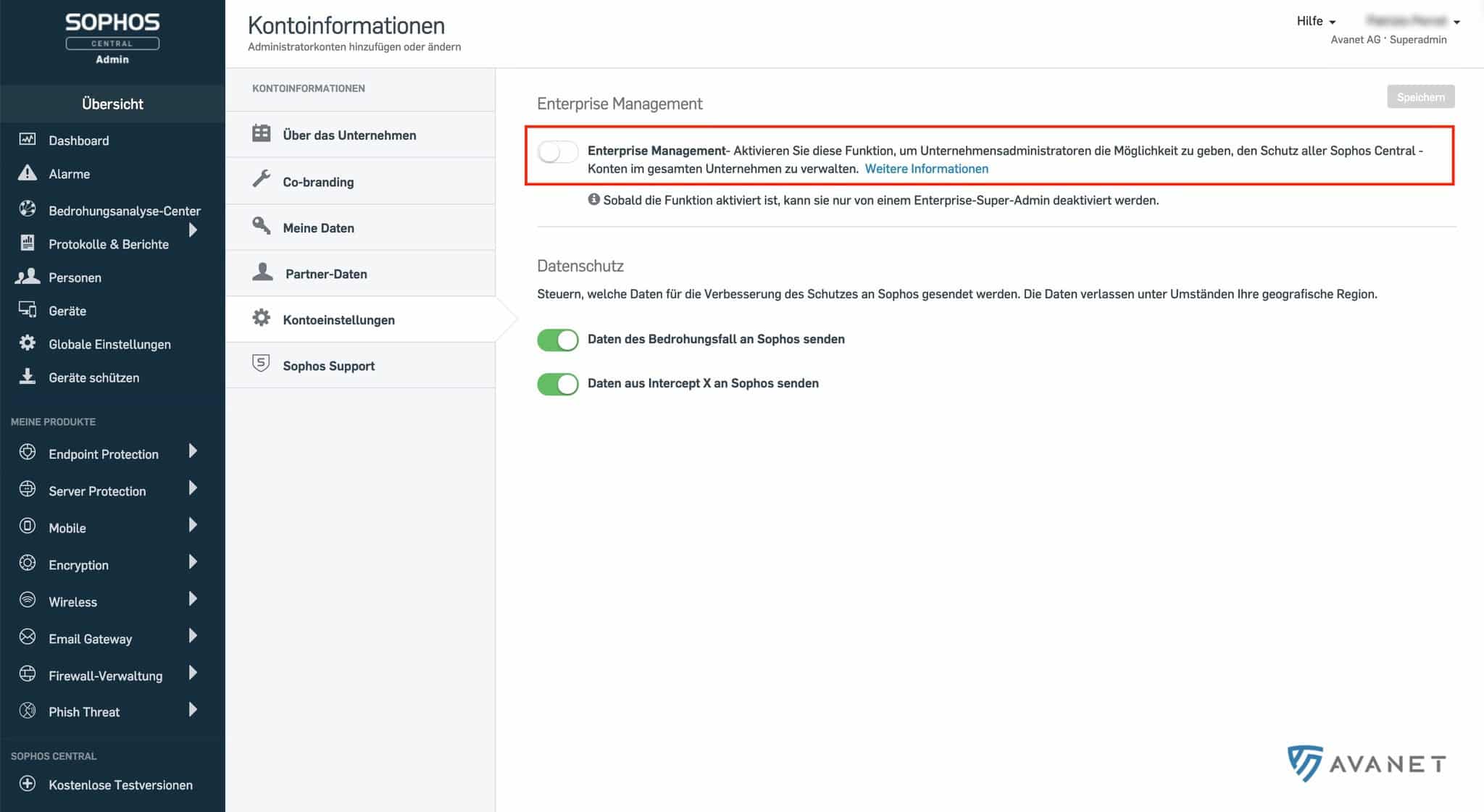Screen dimensions: 1484x812
Task: Expand the Mobile submenu arrow
Action: 193,525
